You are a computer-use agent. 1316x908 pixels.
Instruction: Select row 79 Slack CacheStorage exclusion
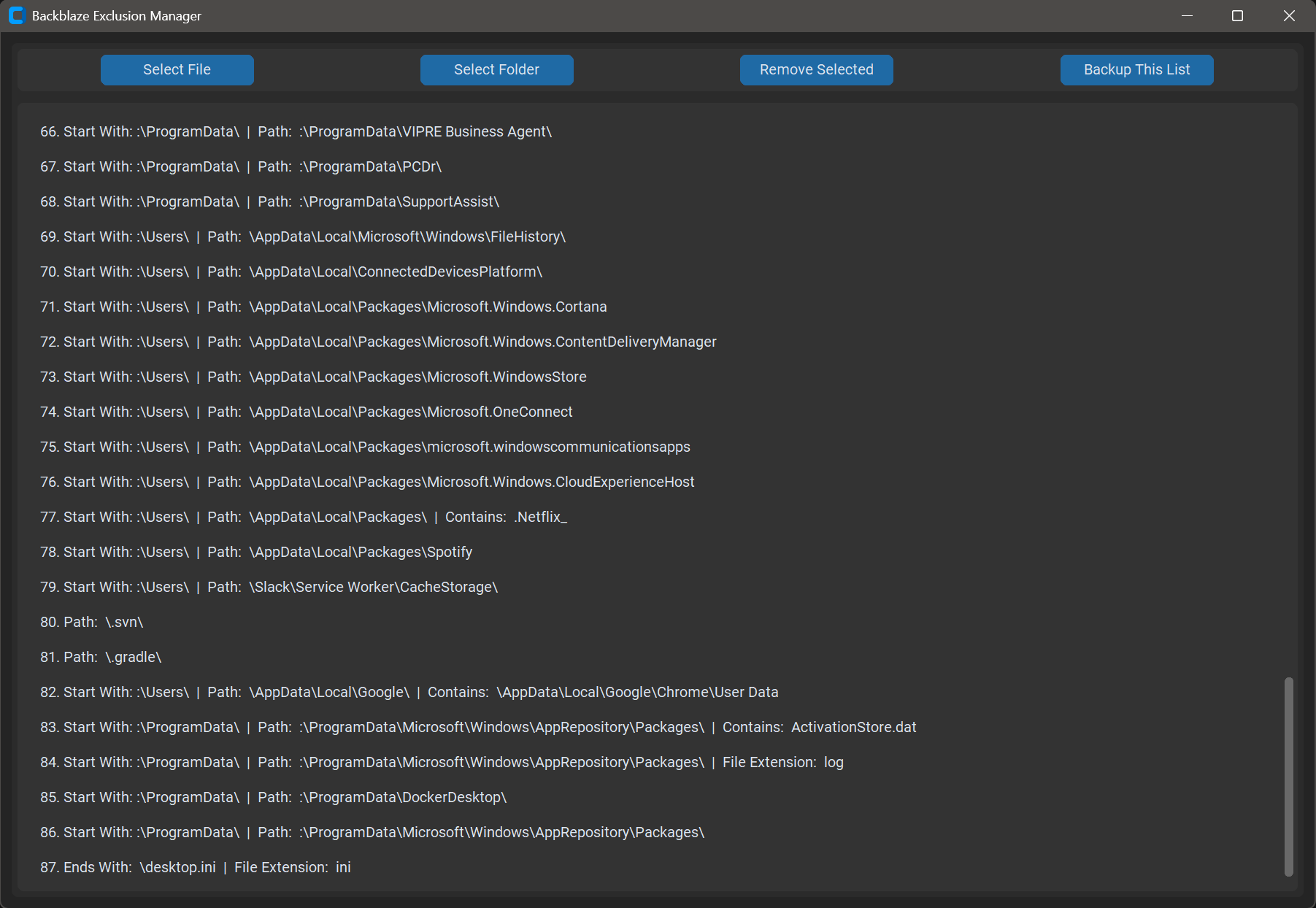[269, 587]
